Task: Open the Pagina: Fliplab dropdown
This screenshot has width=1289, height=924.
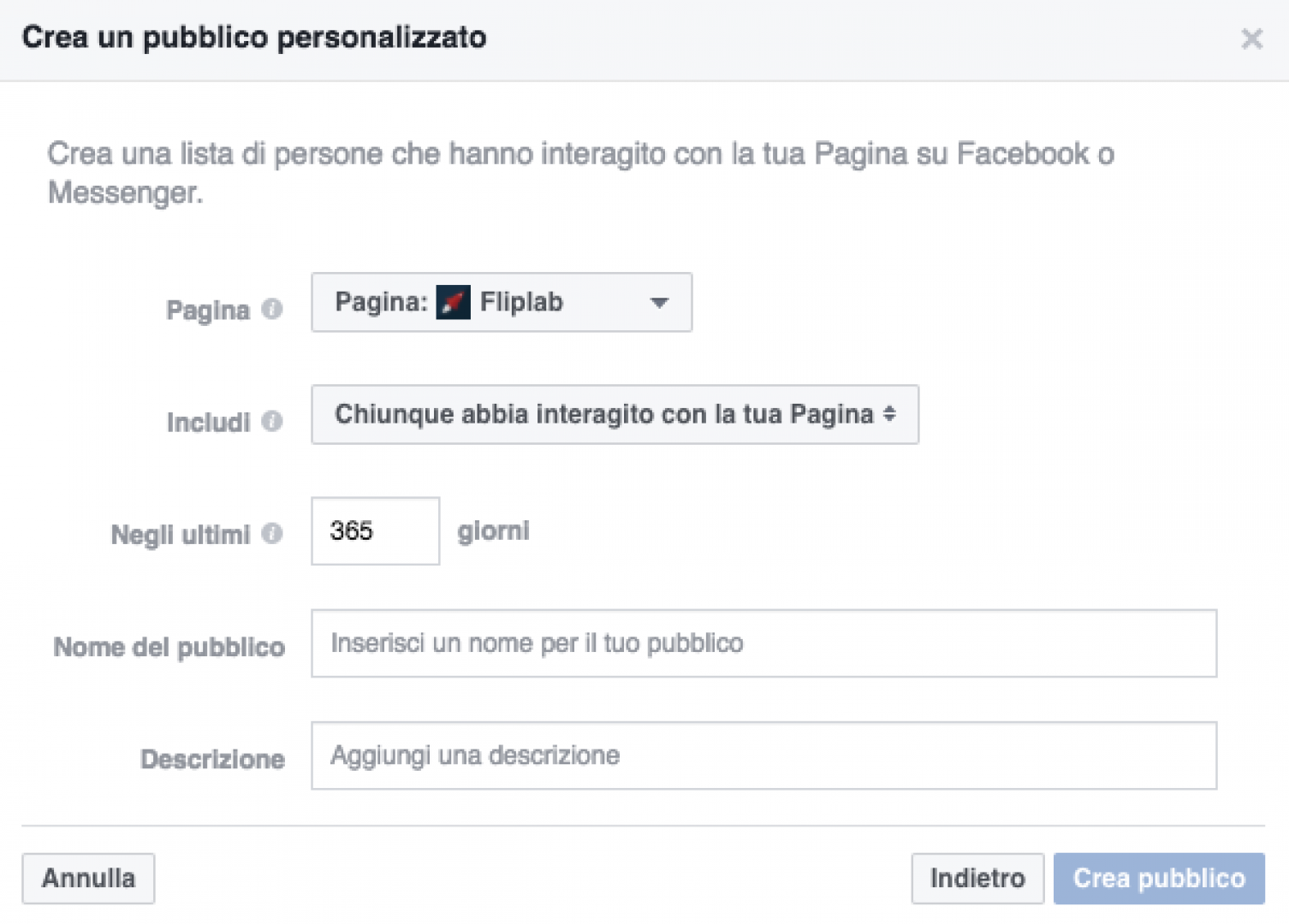Action: 502,302
